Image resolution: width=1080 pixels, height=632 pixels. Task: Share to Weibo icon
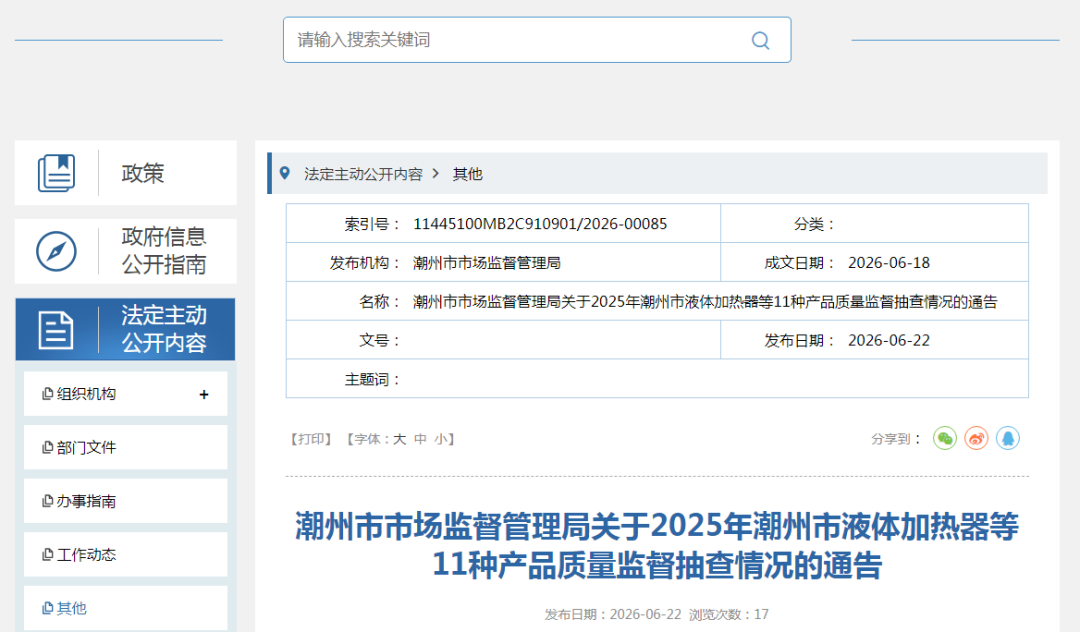tap(977, 439)
